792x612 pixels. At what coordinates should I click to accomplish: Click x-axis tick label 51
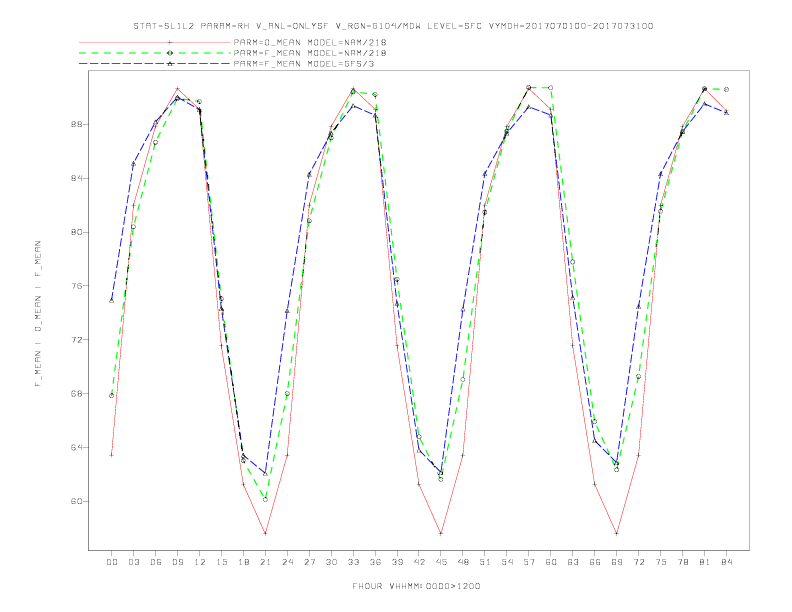485,562
